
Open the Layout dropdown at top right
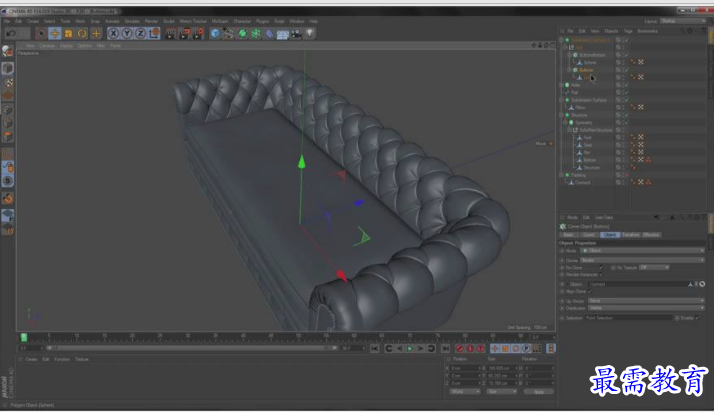683,20
